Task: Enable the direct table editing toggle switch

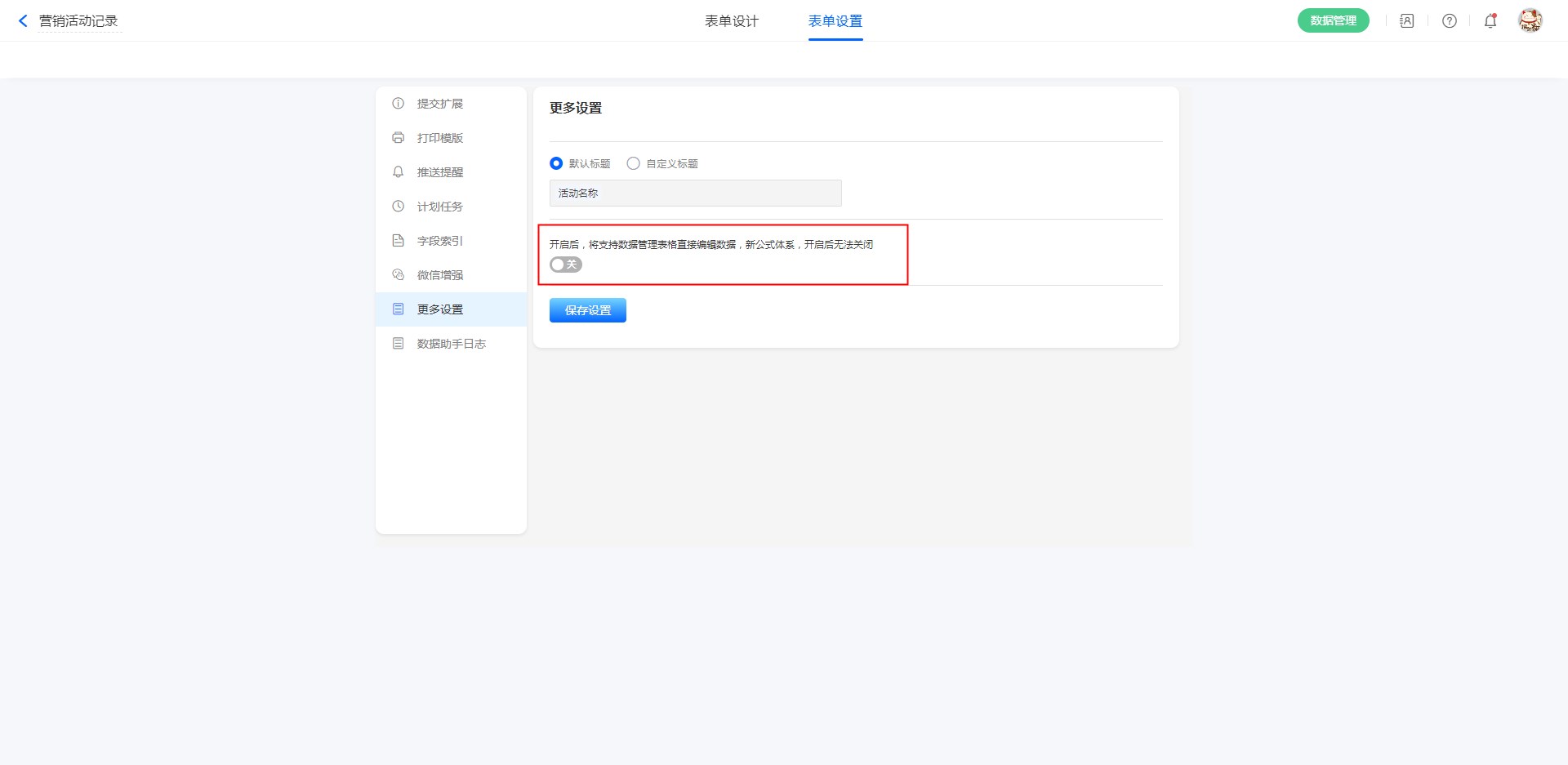Action: (565, 265)
